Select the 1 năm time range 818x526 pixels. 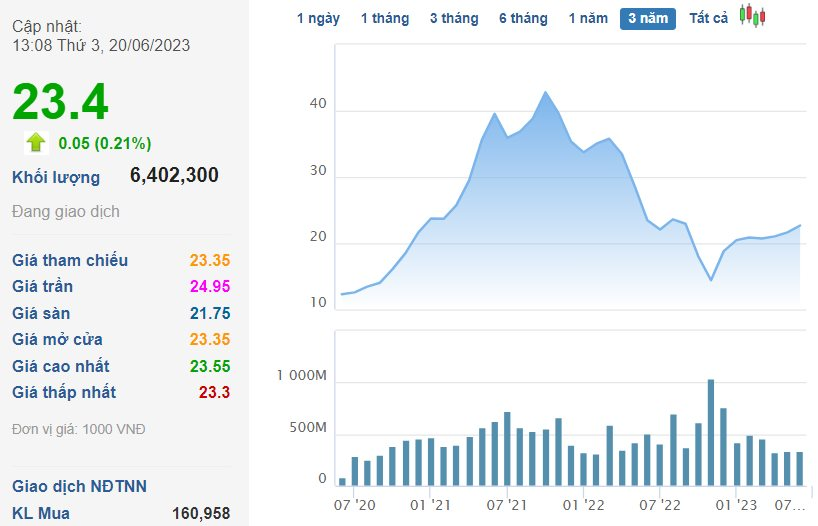click(x=588, y=18)
